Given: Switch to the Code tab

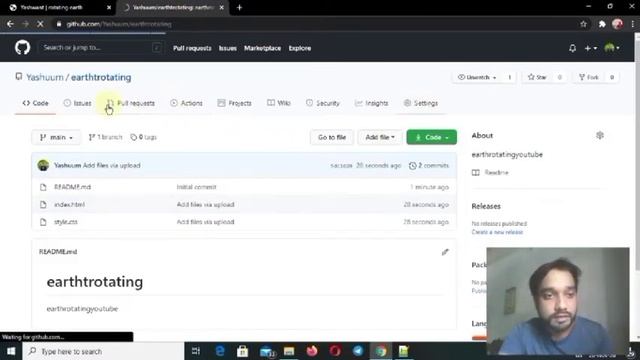Looking at the screenshot, I should 36,103.
